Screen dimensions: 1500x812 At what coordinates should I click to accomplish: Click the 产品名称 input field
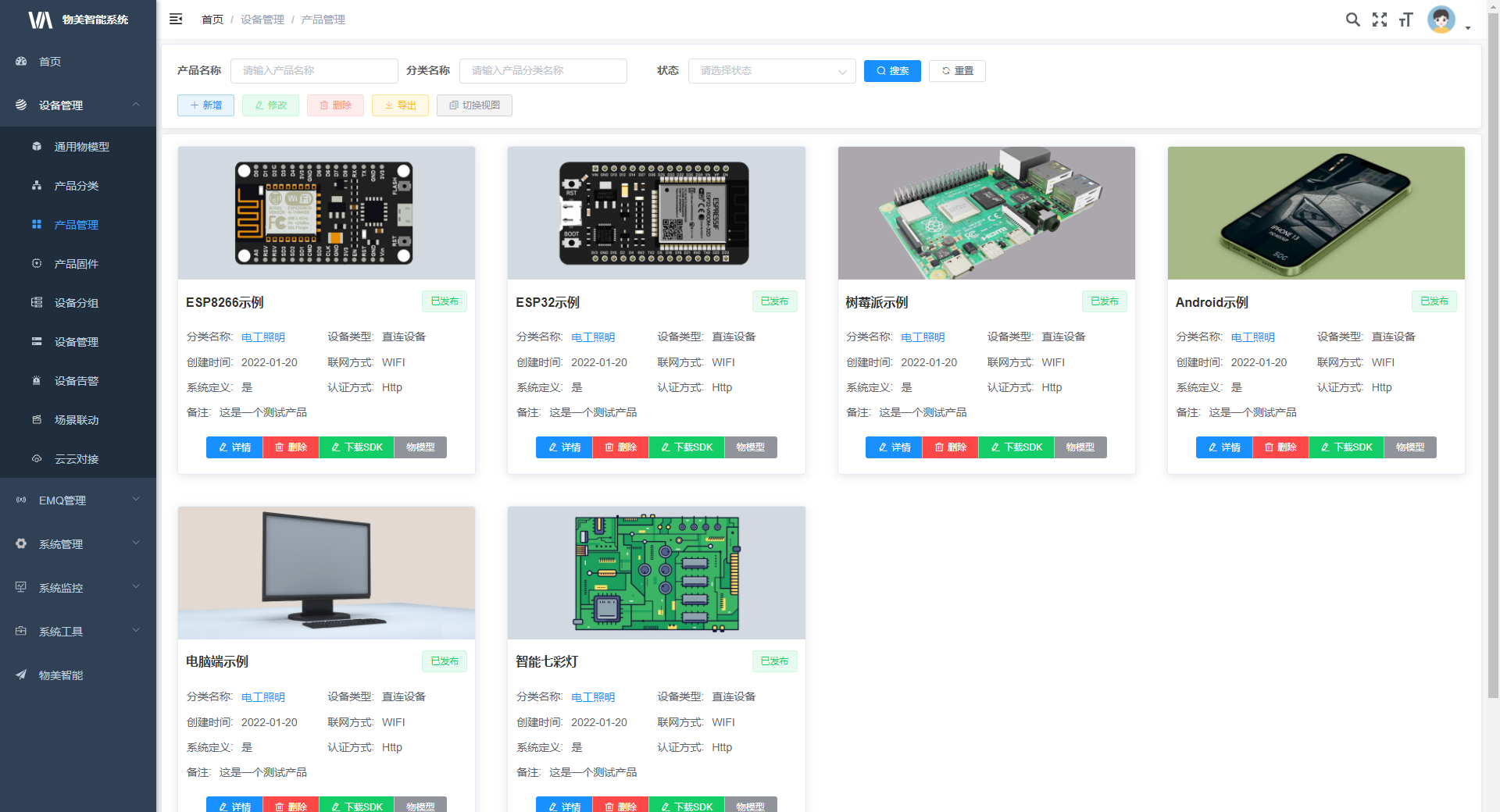click(x=314, y=71)
